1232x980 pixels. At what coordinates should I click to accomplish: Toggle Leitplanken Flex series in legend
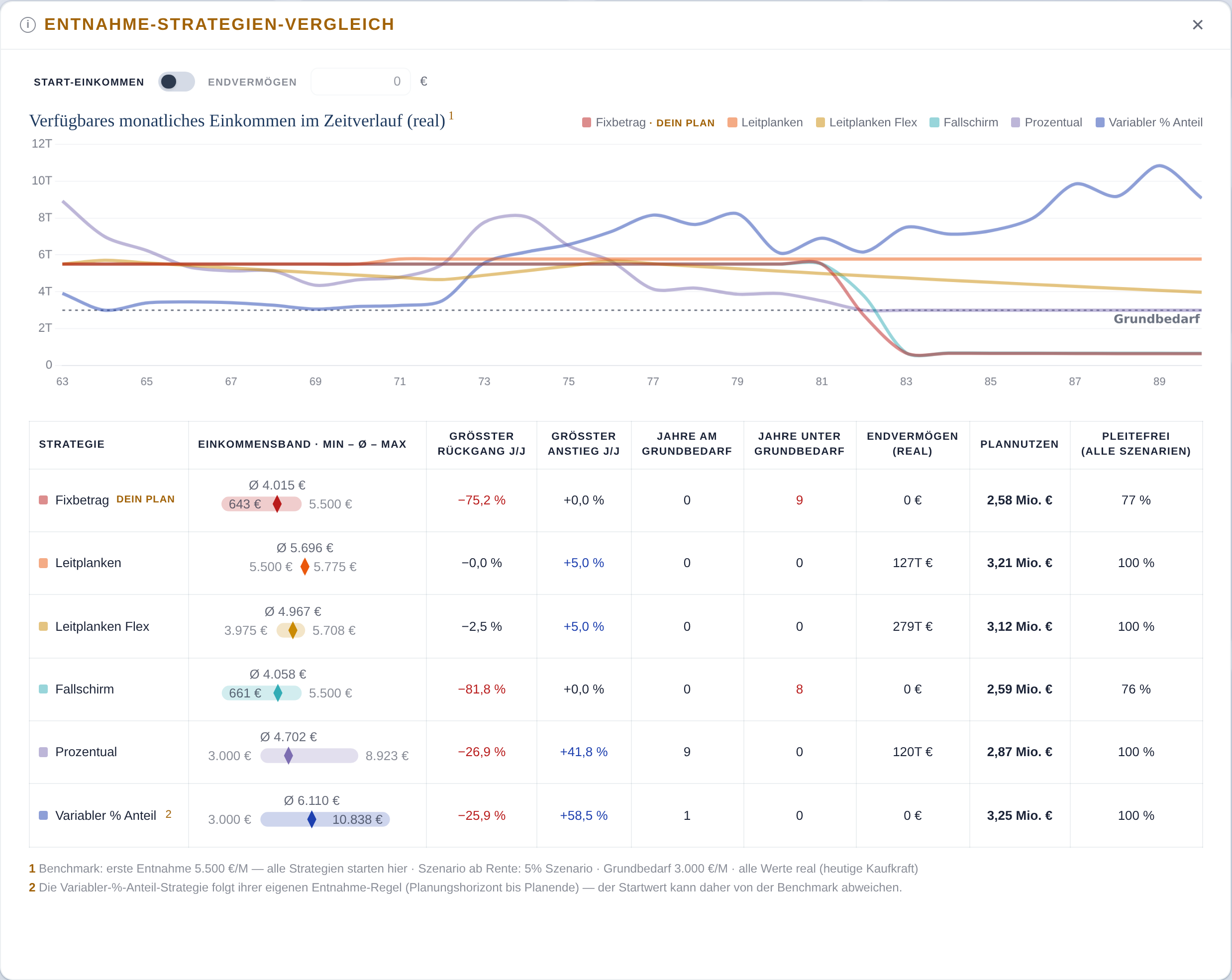pos(866,122)
